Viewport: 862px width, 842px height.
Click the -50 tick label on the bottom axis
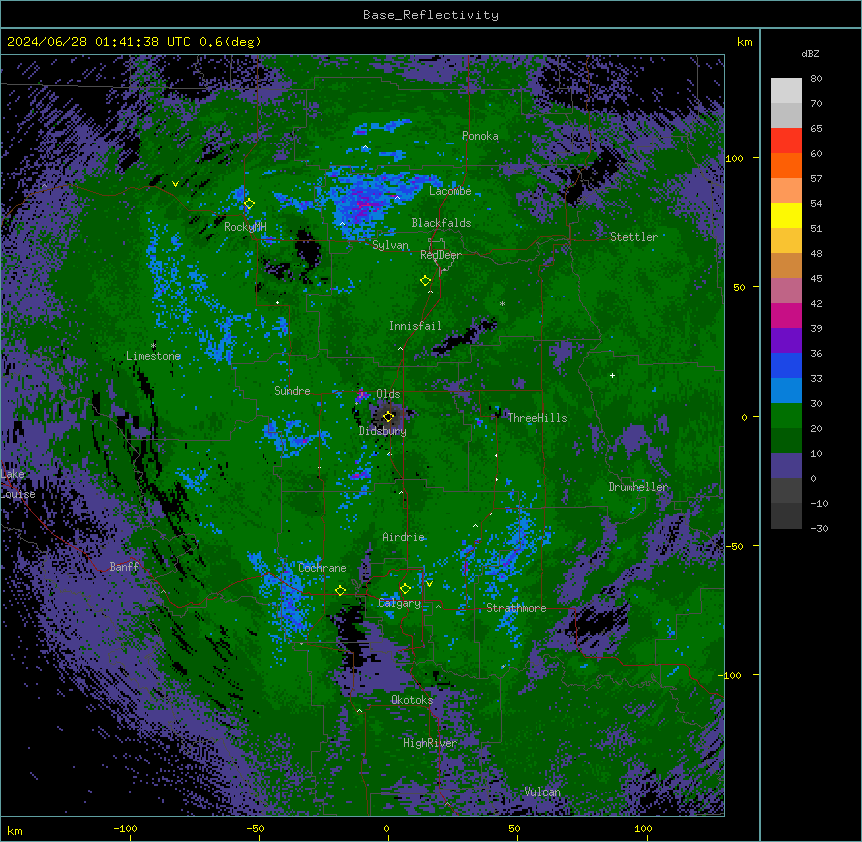point(255,828)
